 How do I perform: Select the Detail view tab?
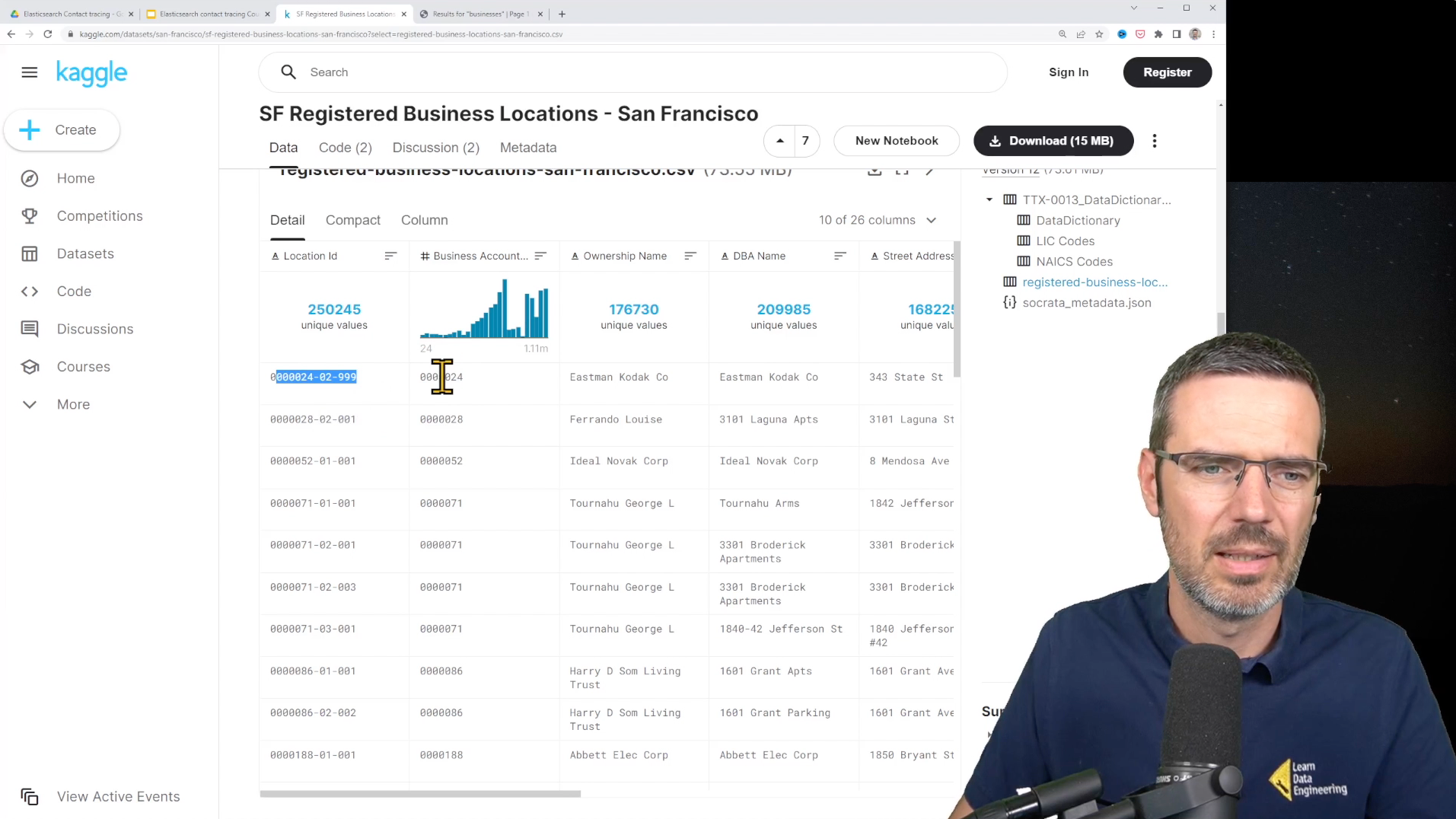[x=288, y=220]
